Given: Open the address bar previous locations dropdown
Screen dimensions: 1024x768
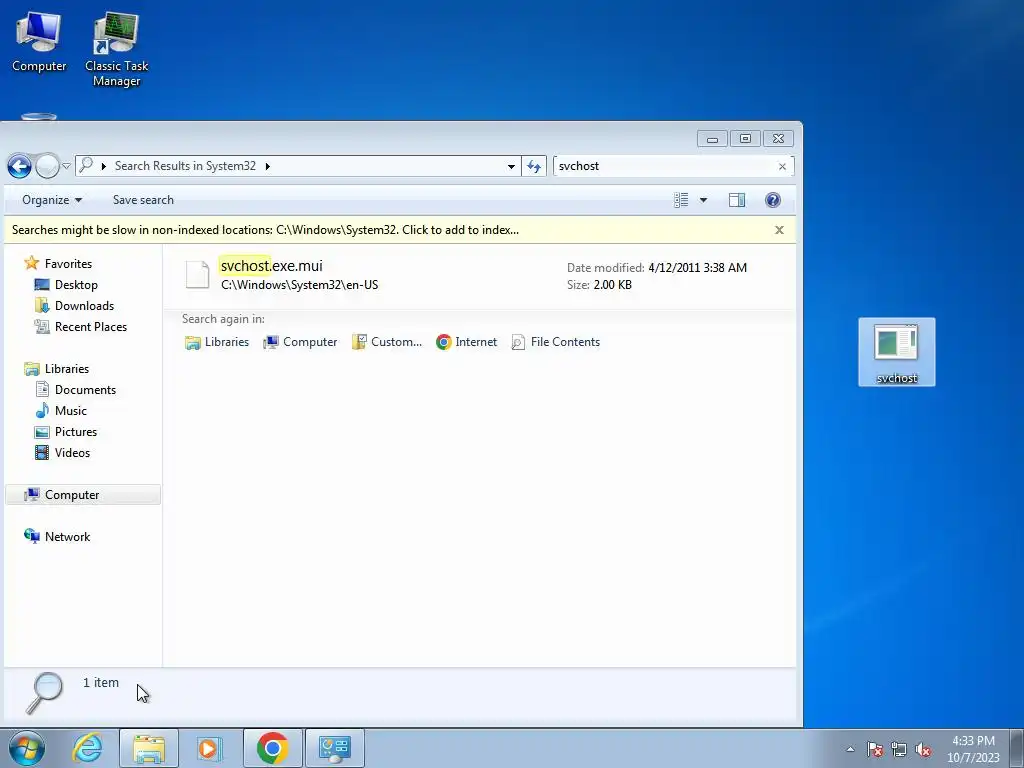Looking at the screenshot, I should point(511,167).
